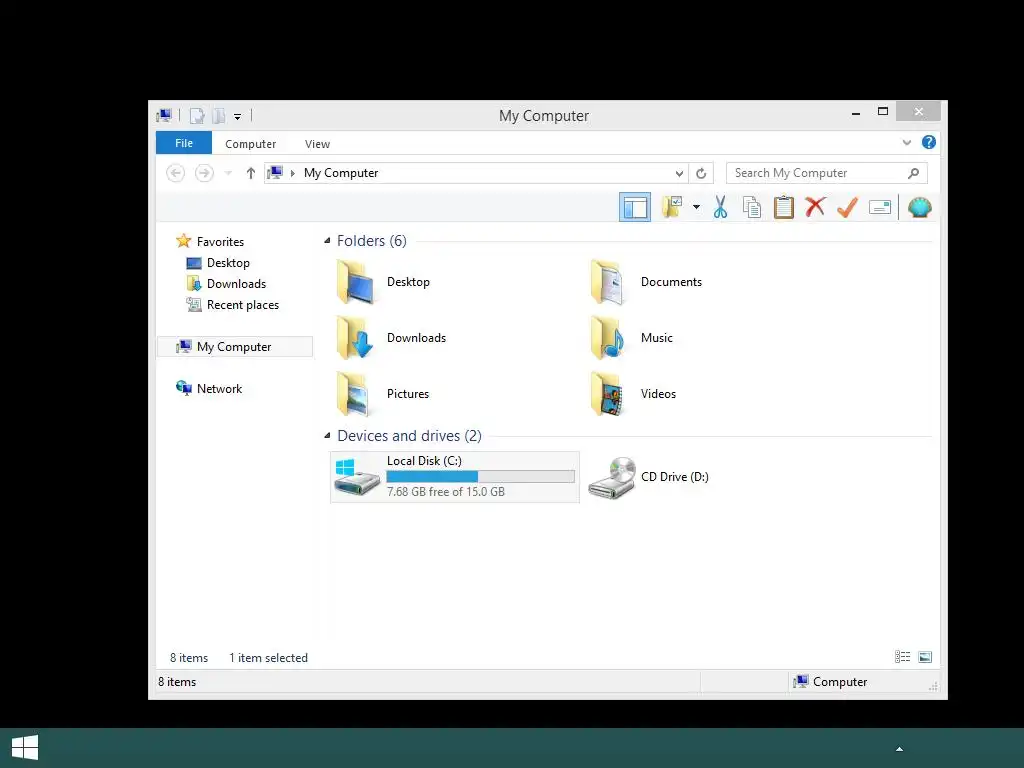This screenshot has height=768, width=1024.
Task: Open the dropdown arrow beside Folder Options icon
Action: click(696, 208)
